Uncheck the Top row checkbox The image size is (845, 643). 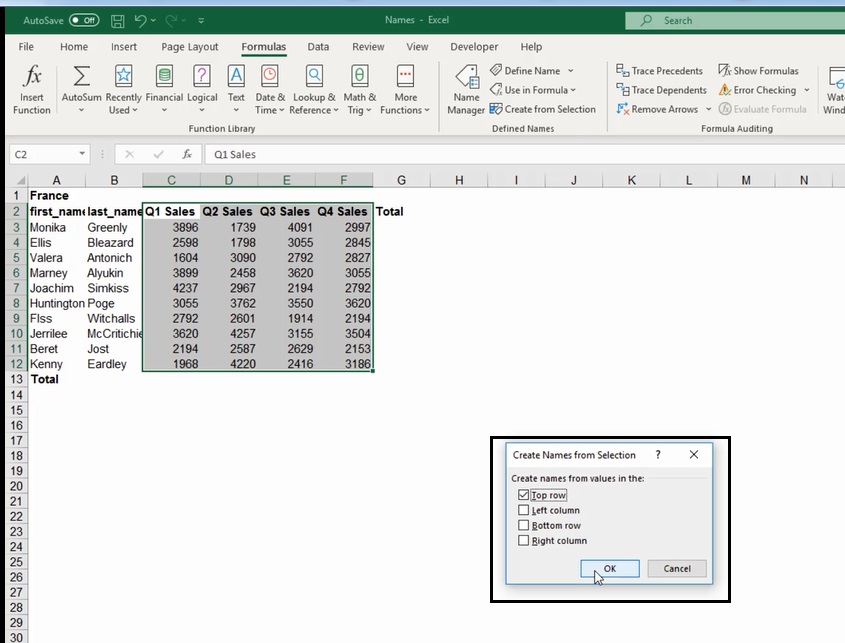523,495
